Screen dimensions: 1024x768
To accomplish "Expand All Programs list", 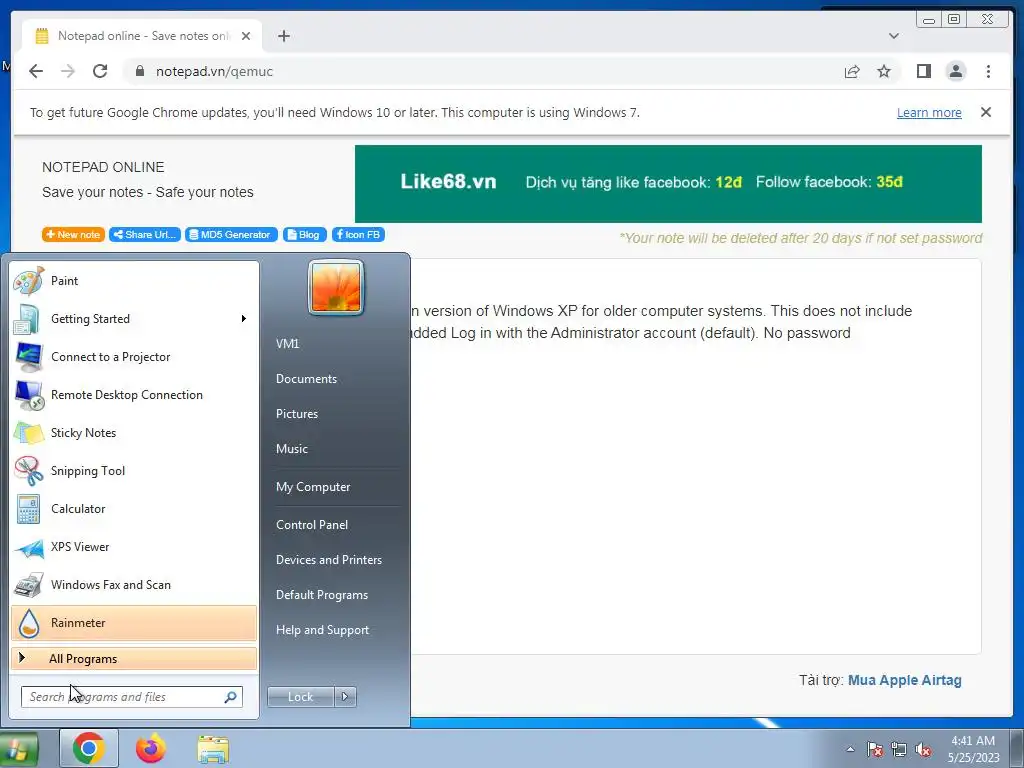I will point(134,658).
